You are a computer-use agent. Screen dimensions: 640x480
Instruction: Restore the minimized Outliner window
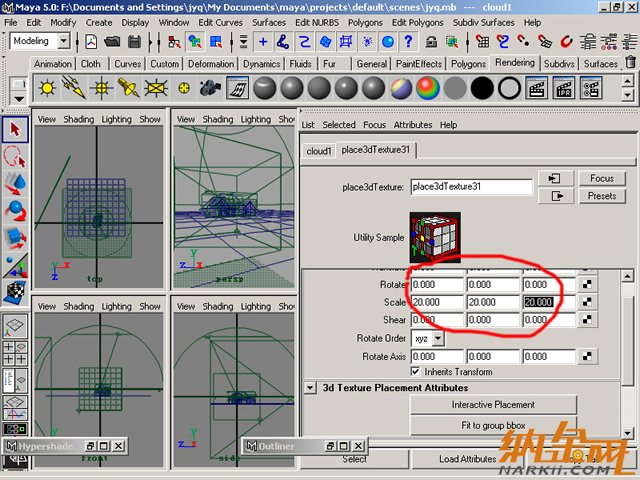click(330, 446)
